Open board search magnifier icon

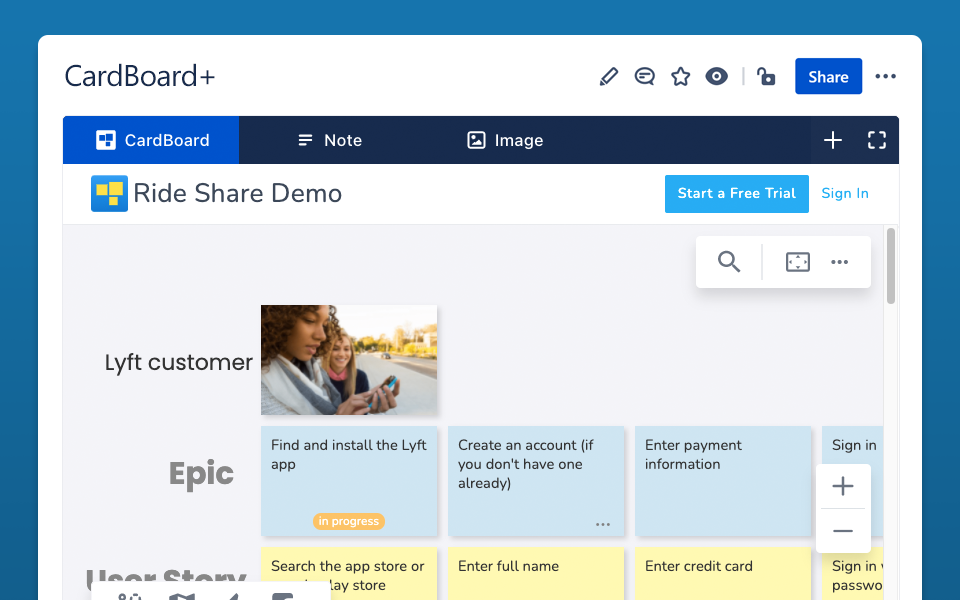[x=729, y=261]
